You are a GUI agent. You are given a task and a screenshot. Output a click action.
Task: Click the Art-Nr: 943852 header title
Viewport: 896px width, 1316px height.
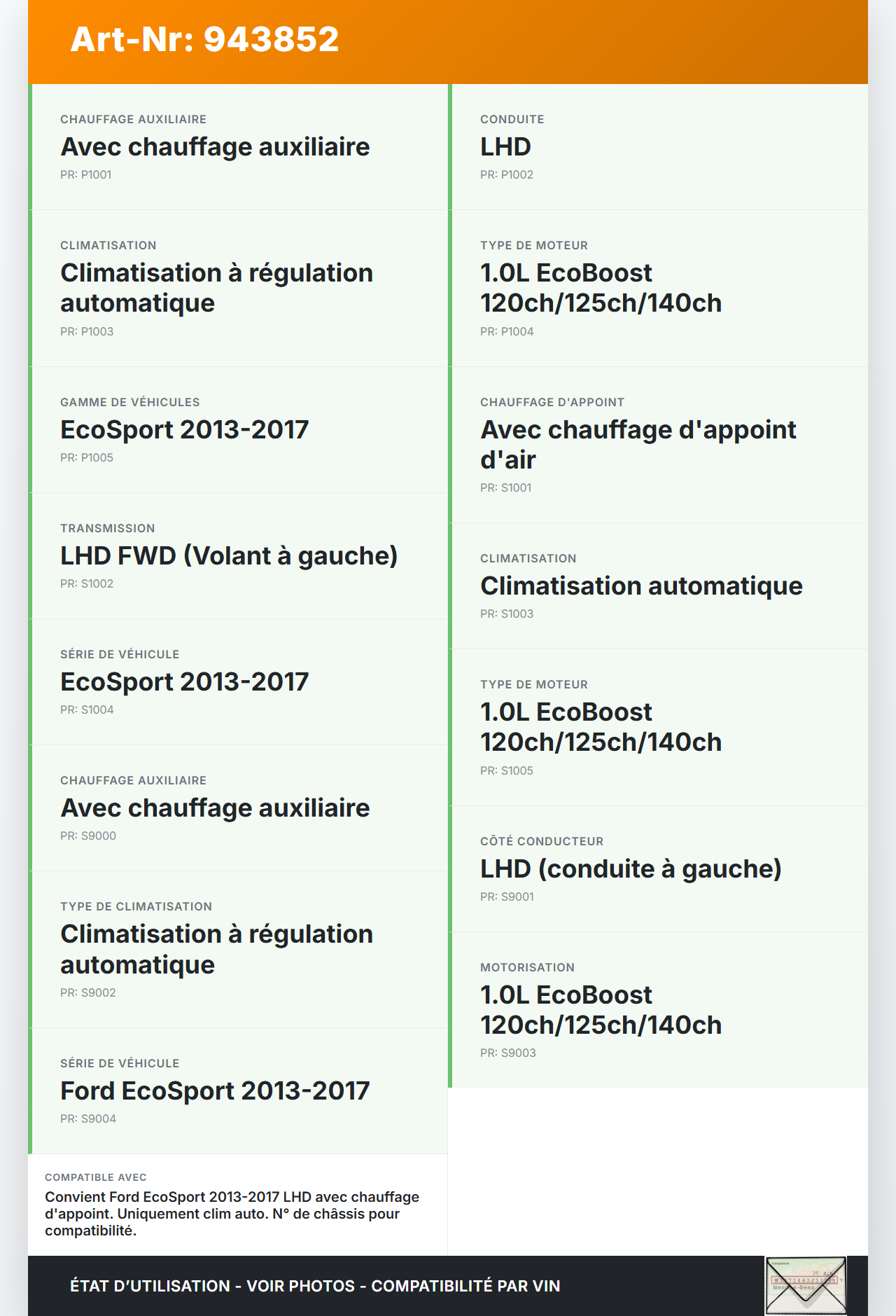[204, 39]
